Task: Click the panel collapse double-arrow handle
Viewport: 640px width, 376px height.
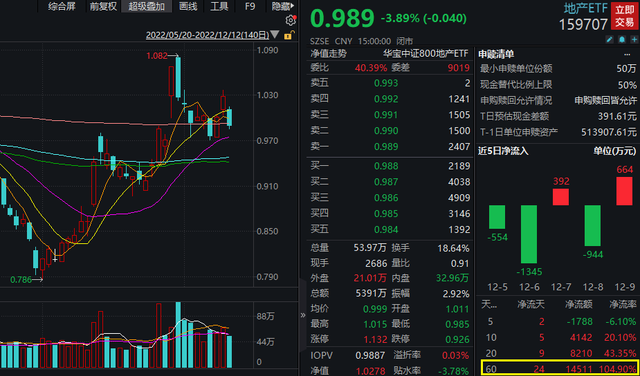Action: coord(303,315)
